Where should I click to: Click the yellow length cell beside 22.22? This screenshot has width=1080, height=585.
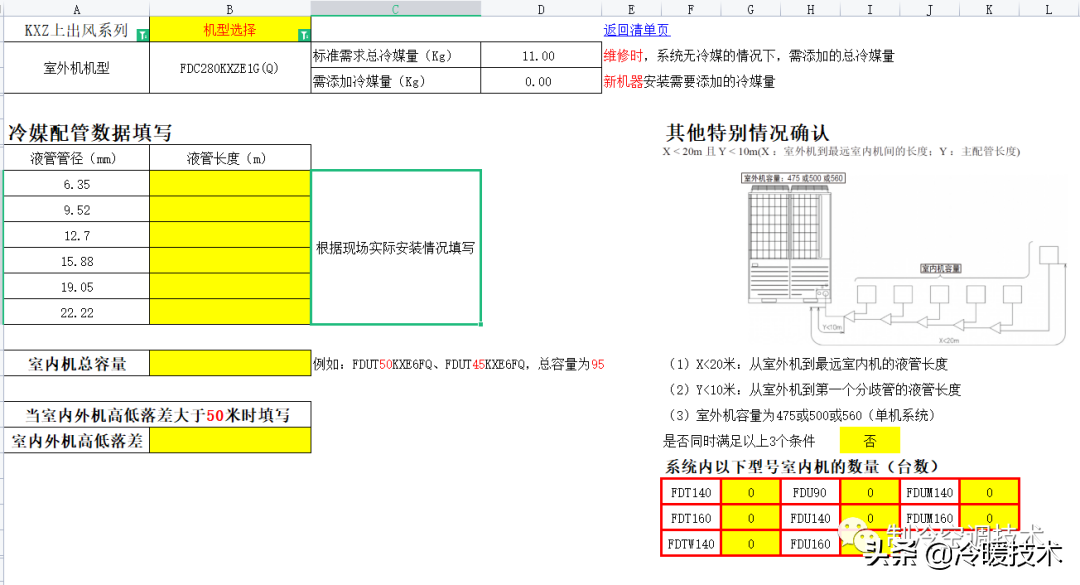(228, 311)
